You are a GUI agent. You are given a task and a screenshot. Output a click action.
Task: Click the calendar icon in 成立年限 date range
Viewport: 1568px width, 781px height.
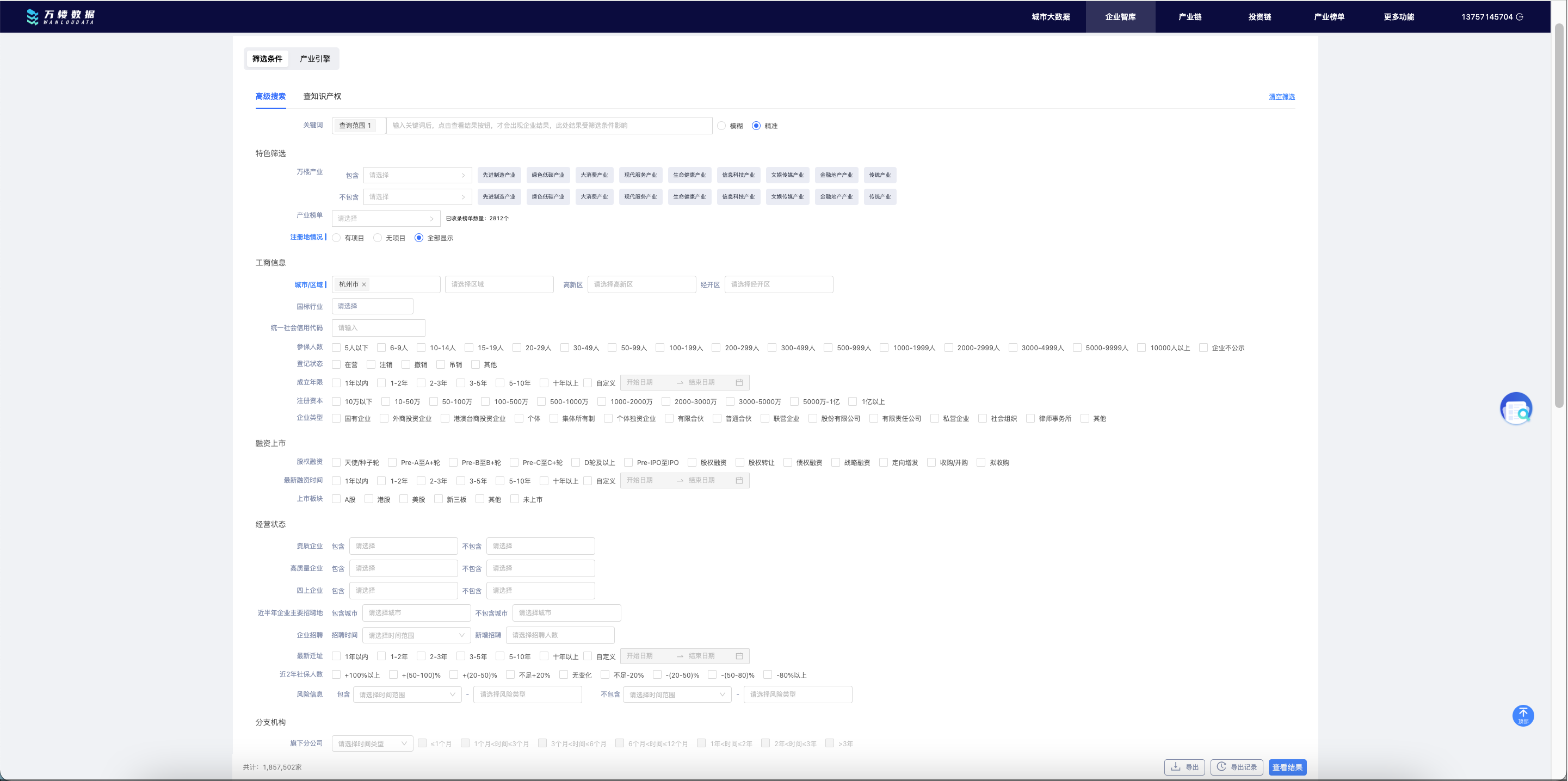pos(739,382)
